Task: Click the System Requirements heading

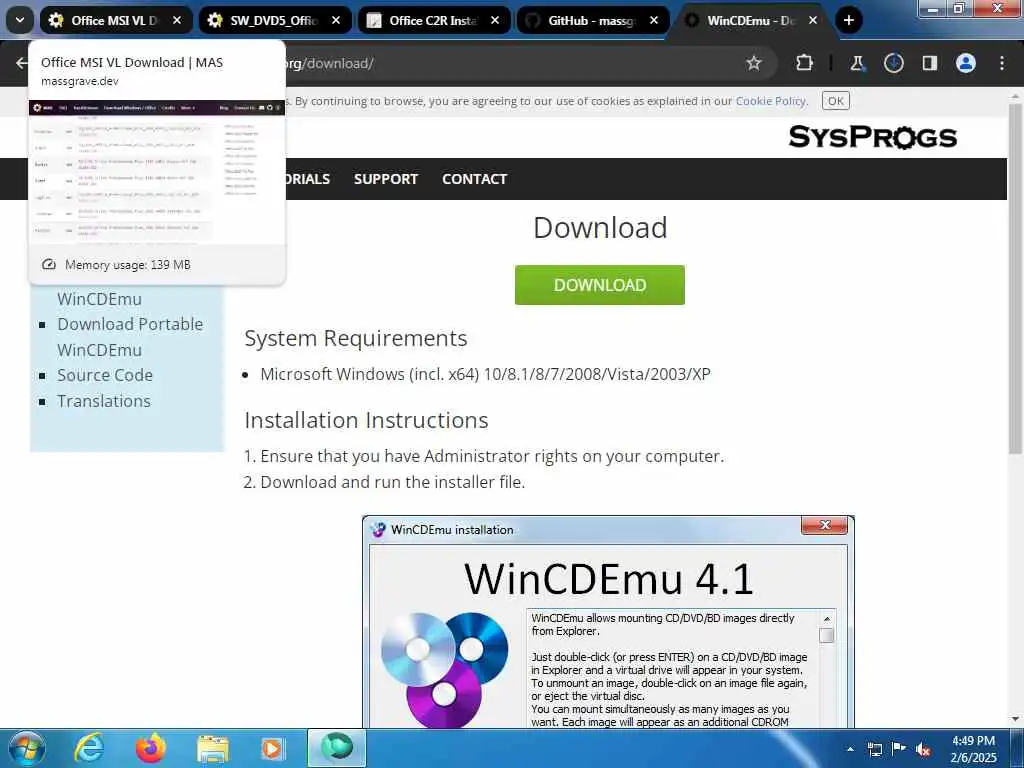Action: [356, 338]
